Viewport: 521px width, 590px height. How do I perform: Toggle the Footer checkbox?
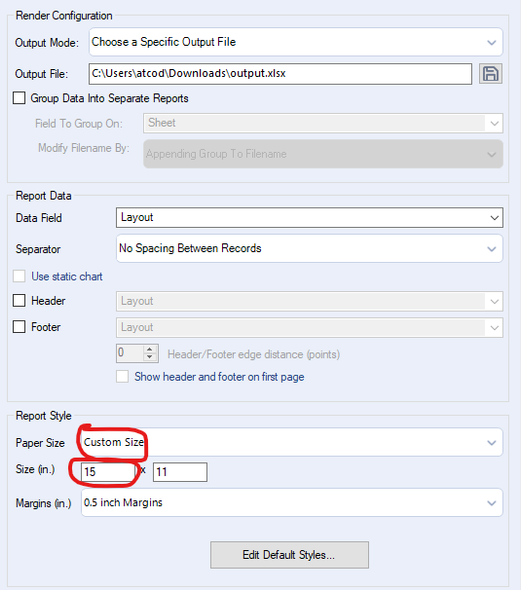point(19,327)
